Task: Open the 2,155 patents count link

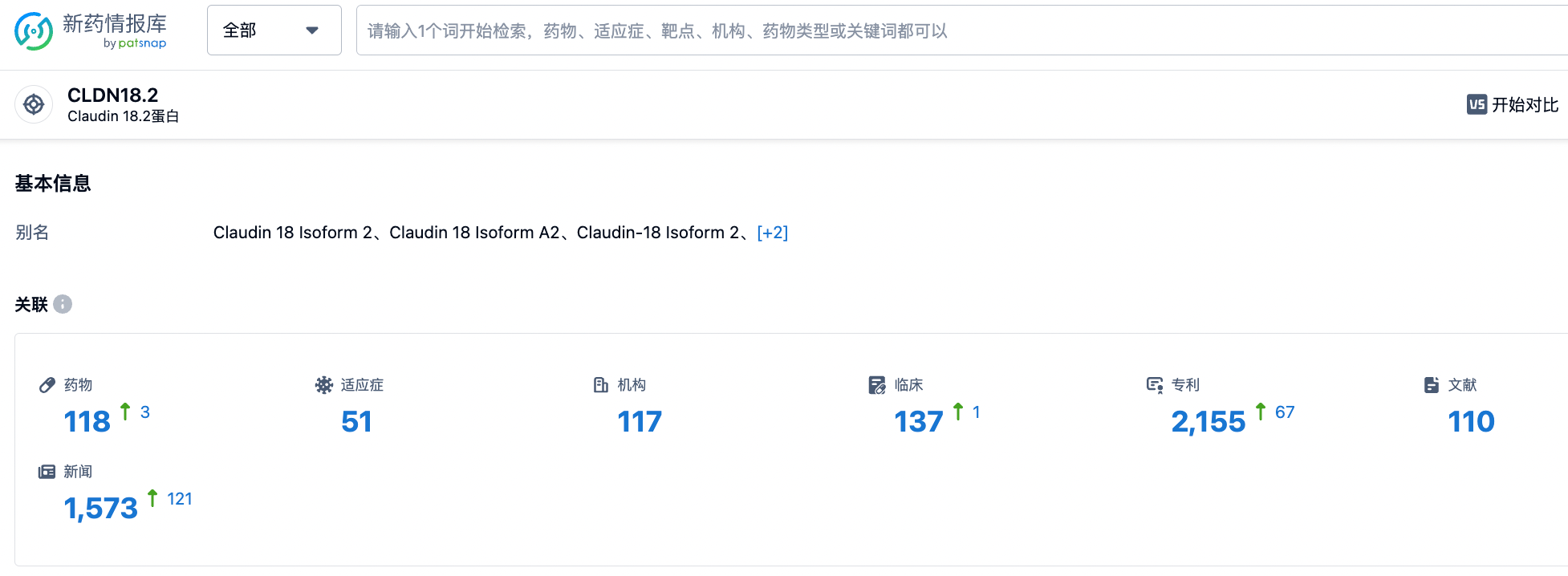Action: coord(1208,421)
